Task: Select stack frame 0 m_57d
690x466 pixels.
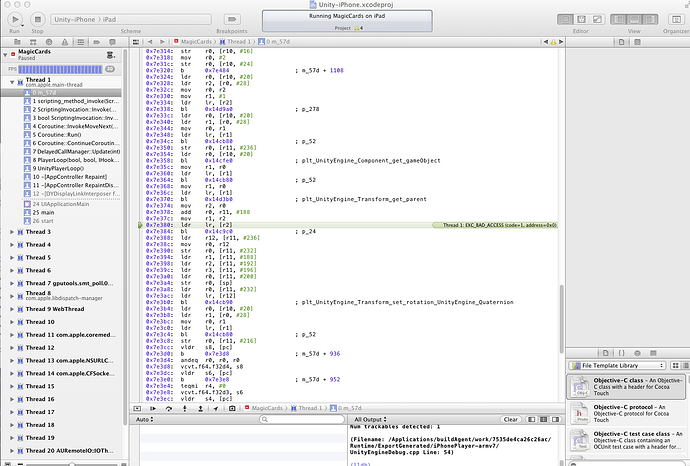Action: coord(61,93)
